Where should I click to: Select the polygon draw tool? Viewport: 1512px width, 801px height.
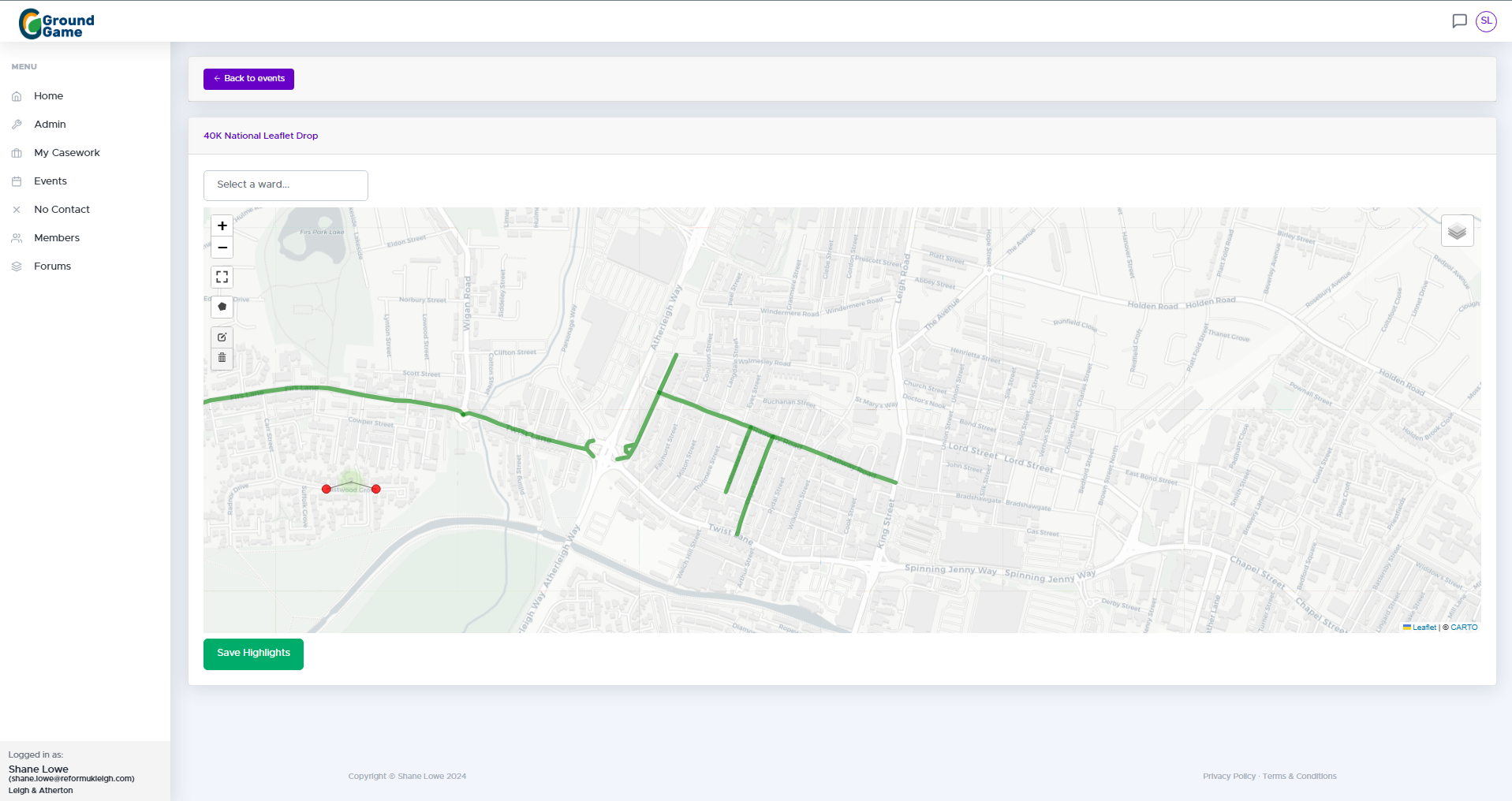tap(222, 307)
